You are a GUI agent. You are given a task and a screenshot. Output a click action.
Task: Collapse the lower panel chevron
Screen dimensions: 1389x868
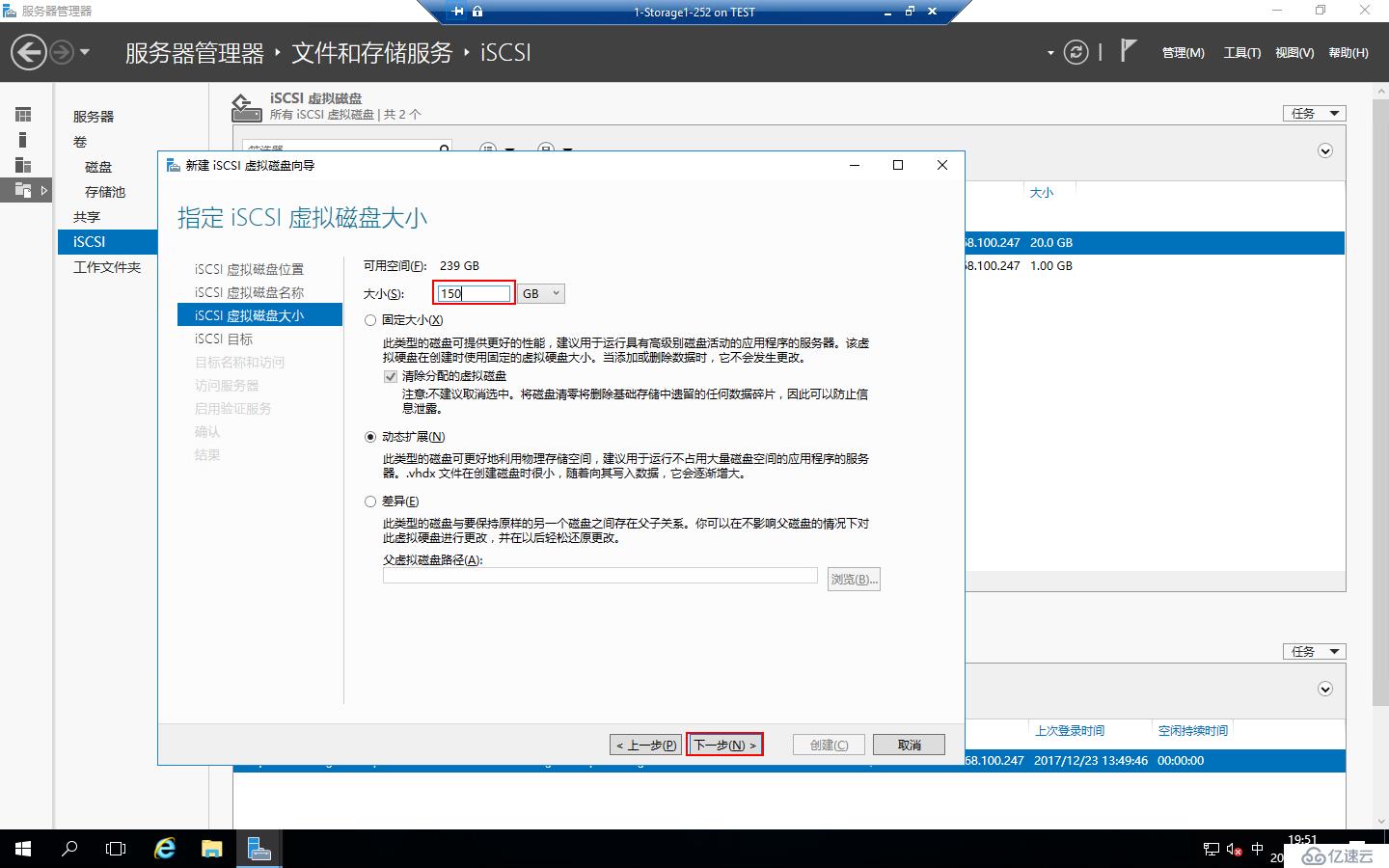tap(1325, 690)
